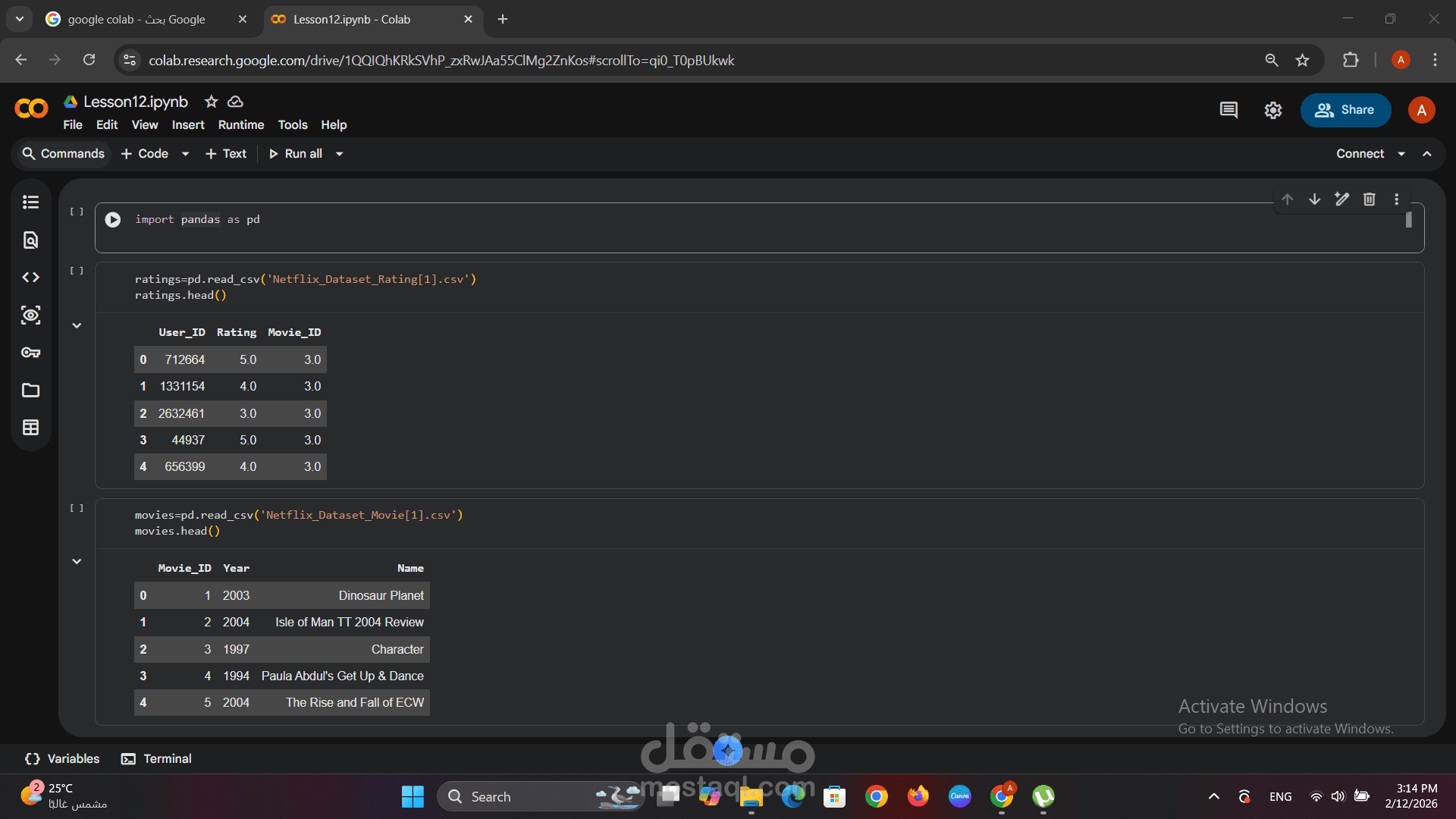Click the Share button
The height and width of the screenshot is (819, 1456).
pyautogui.click(x=1345, y=111)
